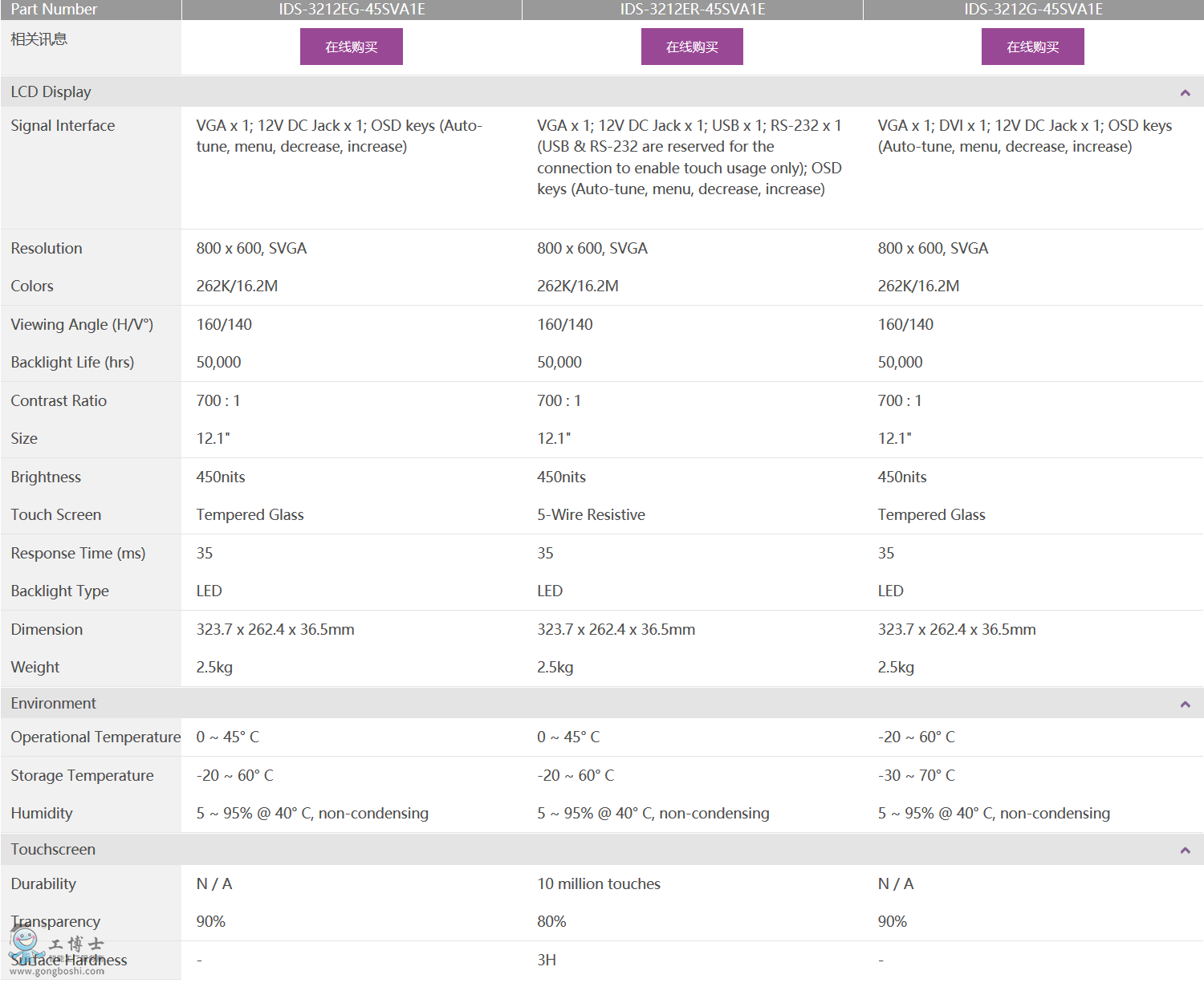1204x987 pixels.
Task: Open the www.gongboshi.com watermark link
Action: pos(57,972)
